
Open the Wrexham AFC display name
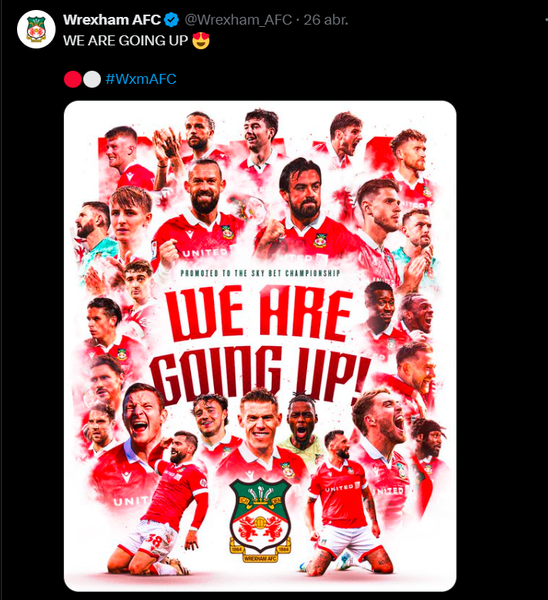click(x=112, y=20)
